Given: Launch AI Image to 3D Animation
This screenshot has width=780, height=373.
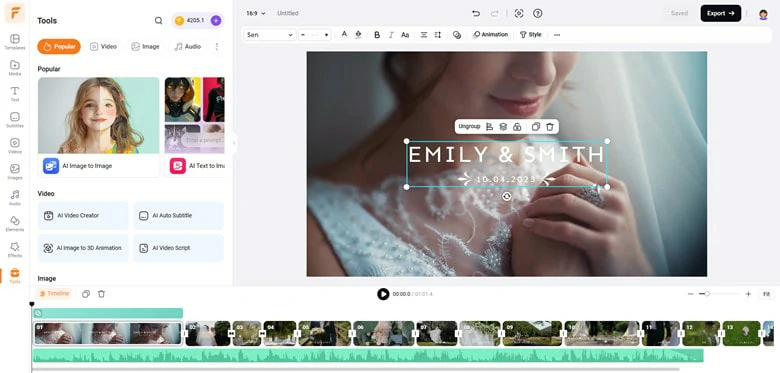Looking at the screenshot, I should click(x=83, y=248).
